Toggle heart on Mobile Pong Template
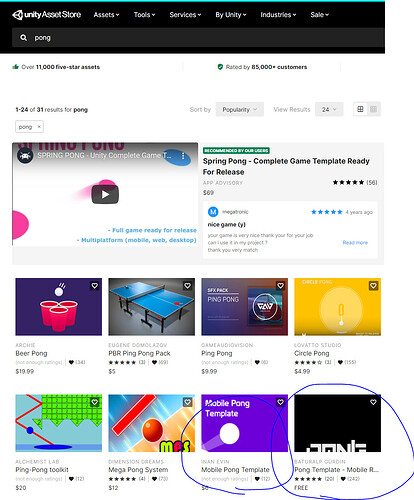This screenshot has width=414, height=500. coord(280,402)
